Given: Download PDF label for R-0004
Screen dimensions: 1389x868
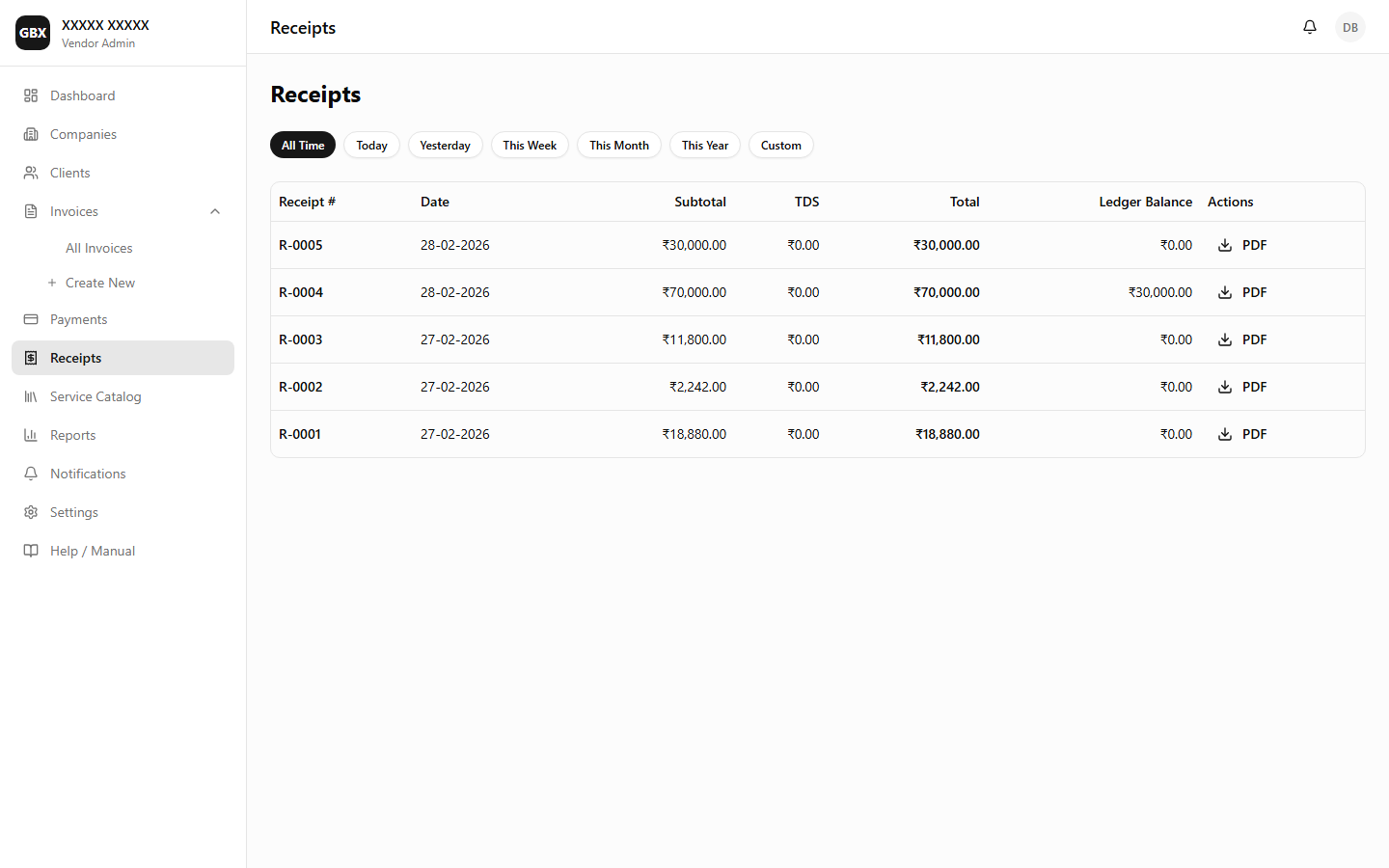Looking at the screenshot, I should [1254, 292].
